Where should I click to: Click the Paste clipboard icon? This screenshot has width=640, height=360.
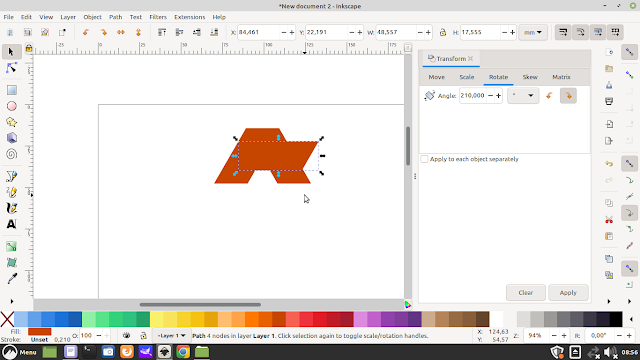point(609,236)
